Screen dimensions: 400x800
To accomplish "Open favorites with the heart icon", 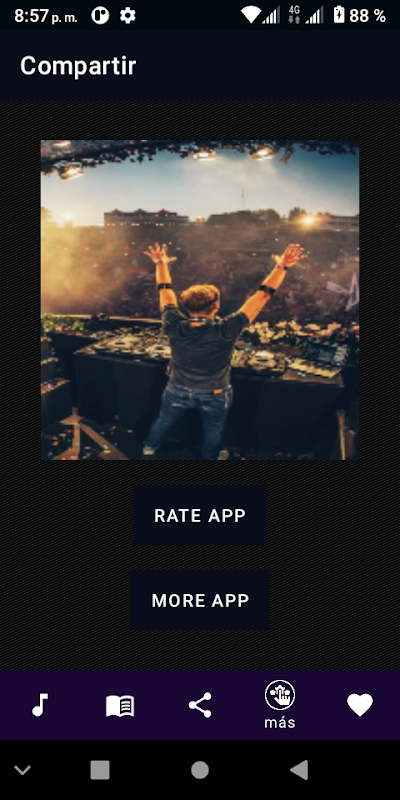I will click(x=360, y=705).
